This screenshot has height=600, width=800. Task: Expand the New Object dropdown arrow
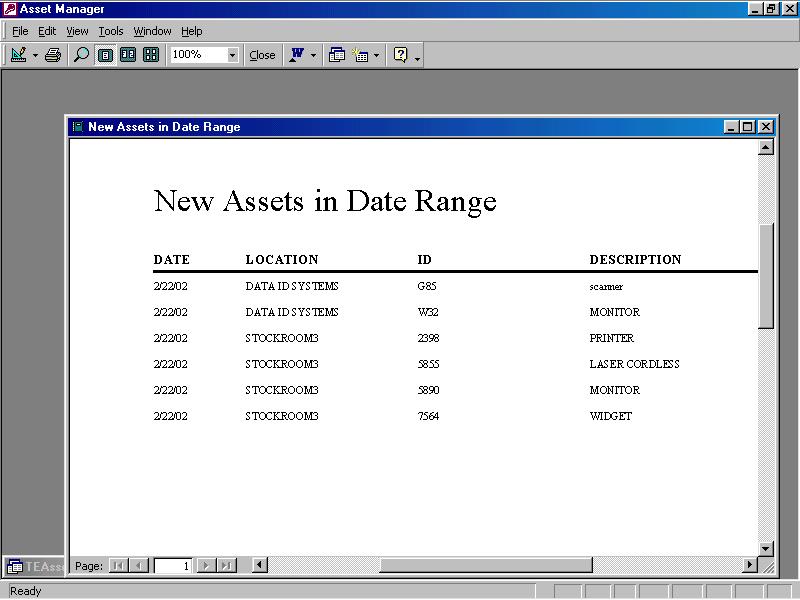[x=376, y=55]
